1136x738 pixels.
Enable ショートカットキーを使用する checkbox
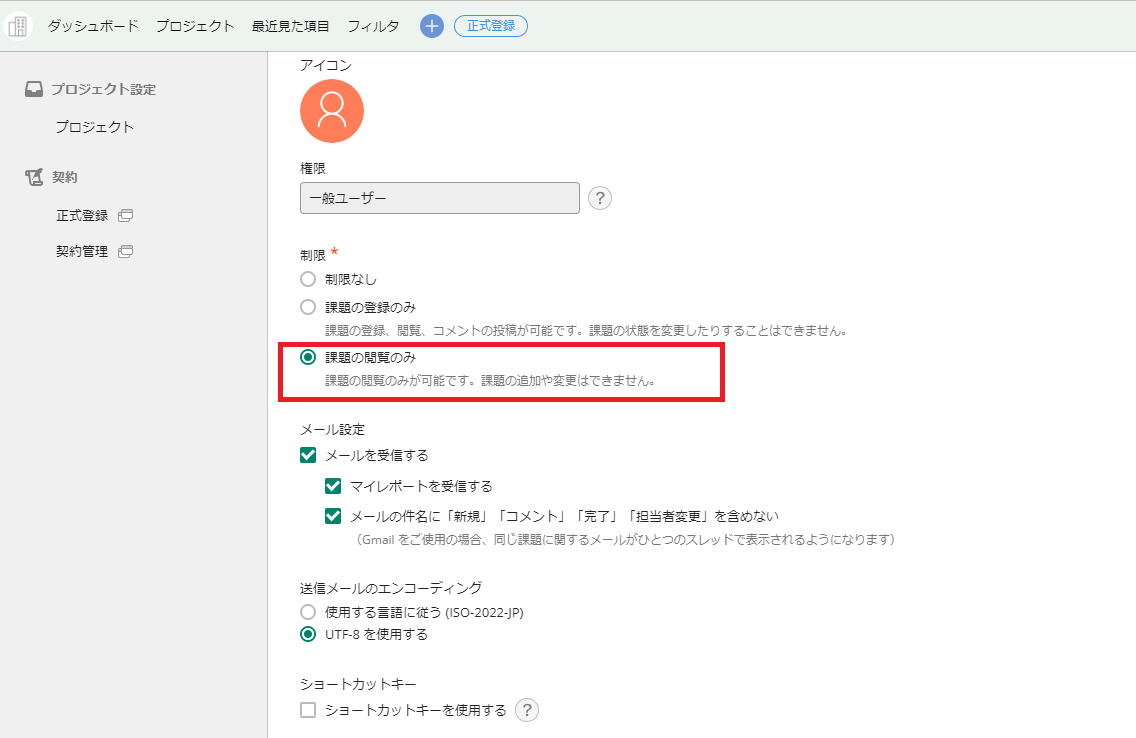click(308, 710)
